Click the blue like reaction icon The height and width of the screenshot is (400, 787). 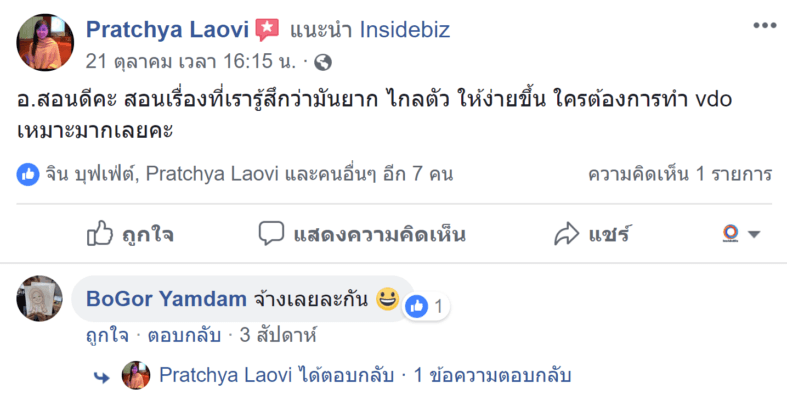click(28, 174)
